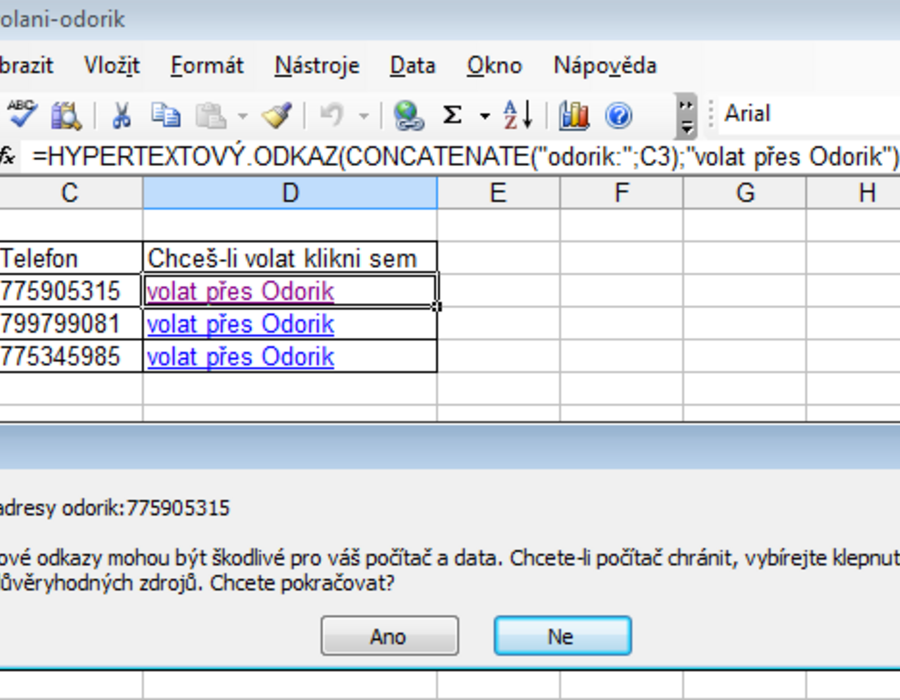Open the Data menu
This screenshot has width=900, height=700.
(413, 65)
